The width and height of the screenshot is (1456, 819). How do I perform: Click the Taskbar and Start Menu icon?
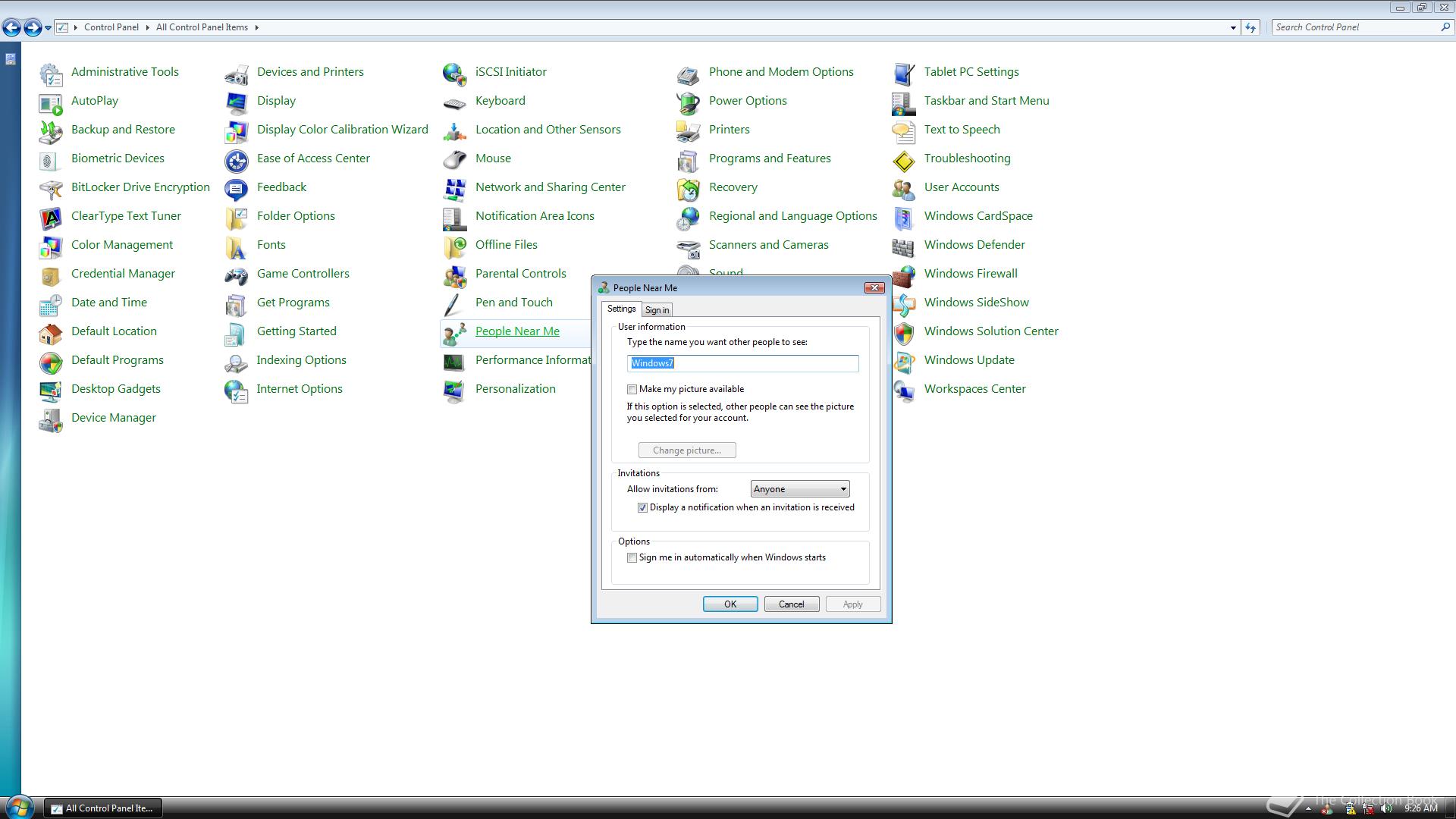pyautogui.click(x=904, y=103)
